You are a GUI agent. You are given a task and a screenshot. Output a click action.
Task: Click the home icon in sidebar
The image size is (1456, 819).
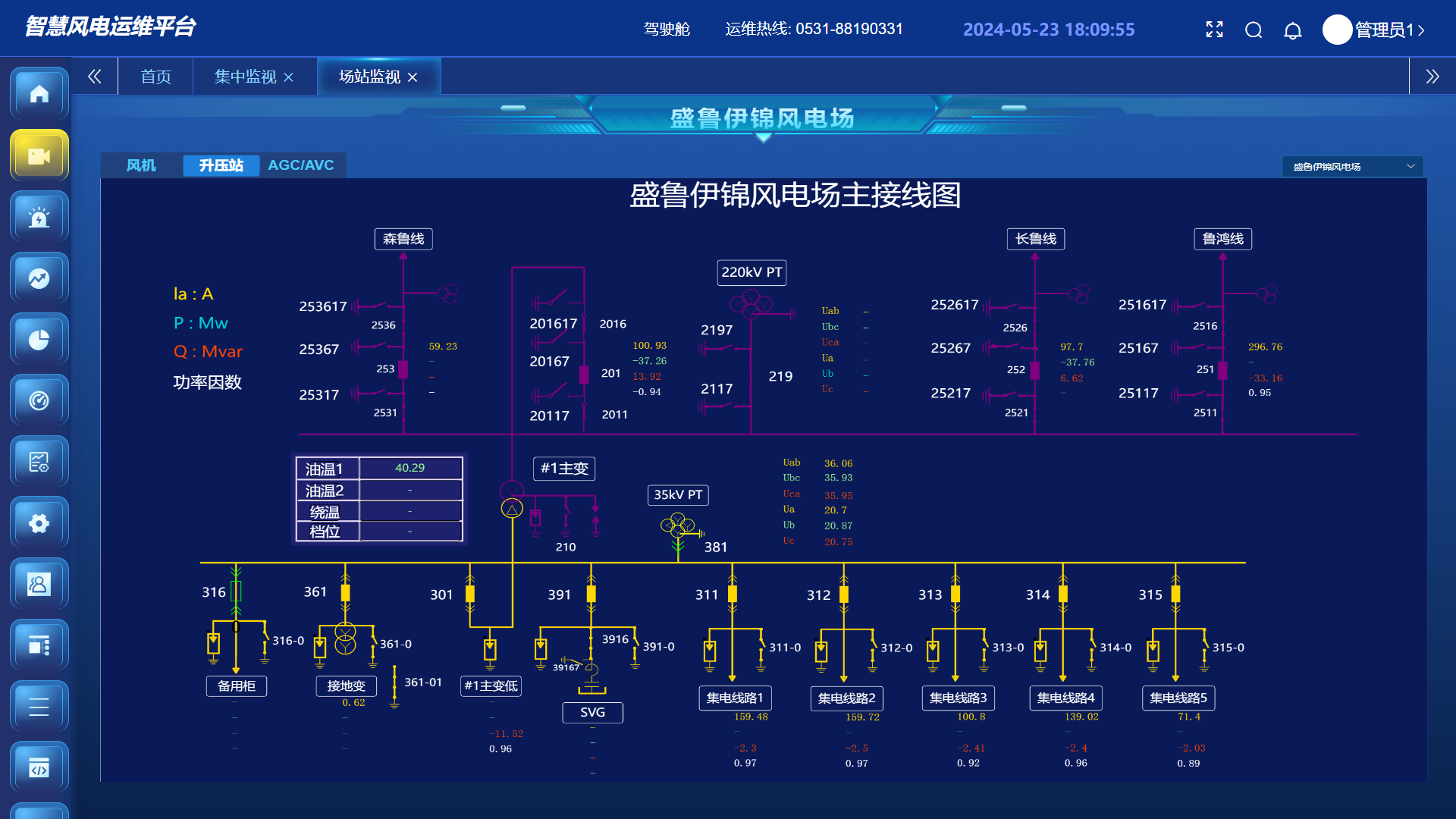pyautogui.click(x=39, y=93)
